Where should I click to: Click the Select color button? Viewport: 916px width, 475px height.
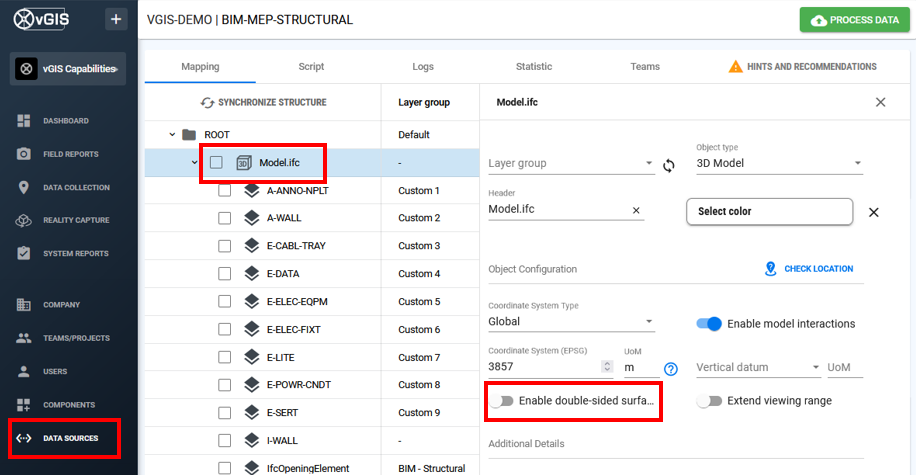[x=769, y=212]
